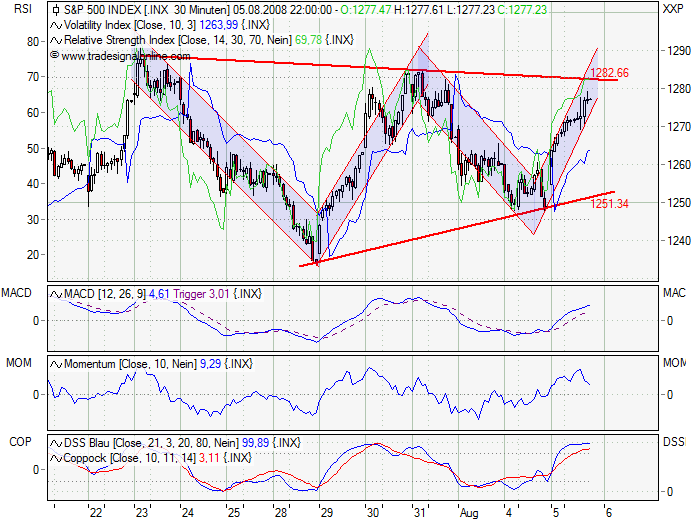The width and height of the screenshot is (700, 520).
Task: Click the Momentum value 9,29
Action: pyautogui.click(x=210, y=364)
